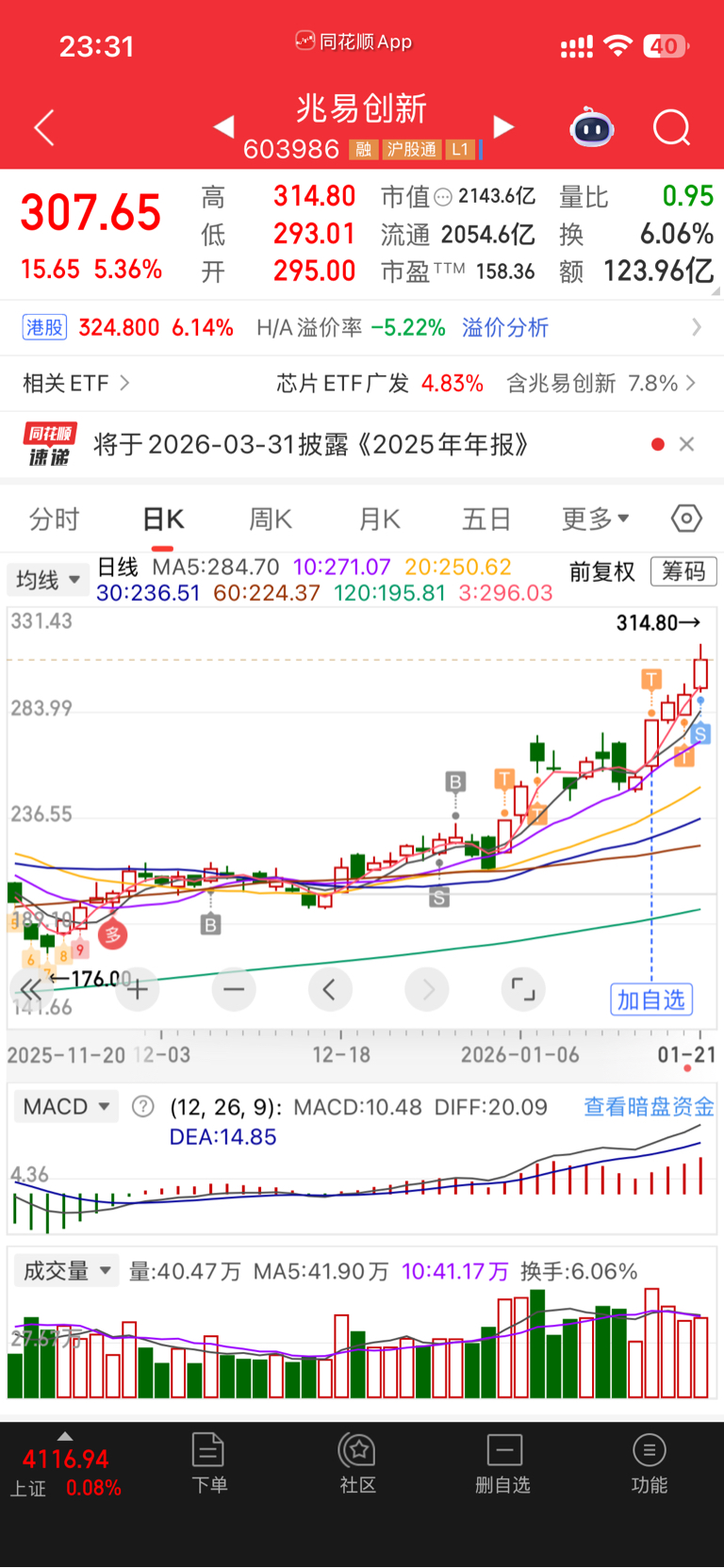This screenshot has width=724, height=1568.
Task: Open 查看暗盘资金 link
Action: coord(649,1106)
